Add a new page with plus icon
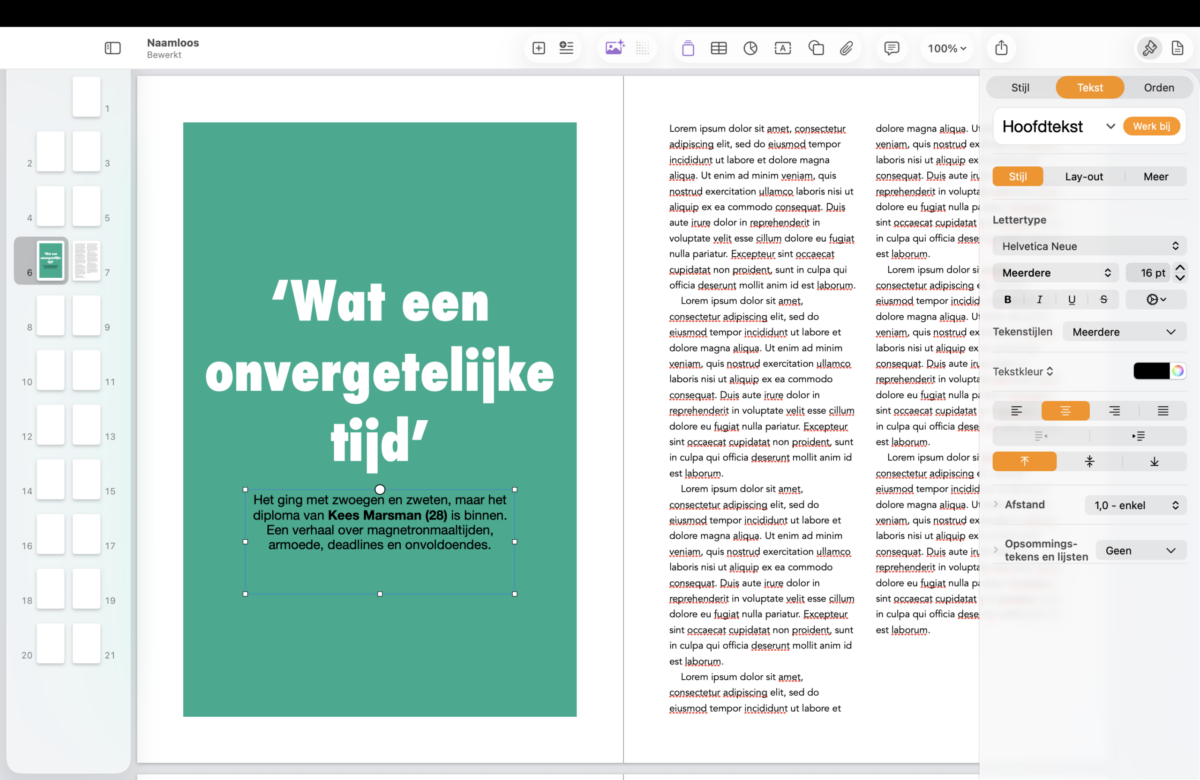Image resolution: width=1200 pixels, height=780 pixels. pos(538,48)
